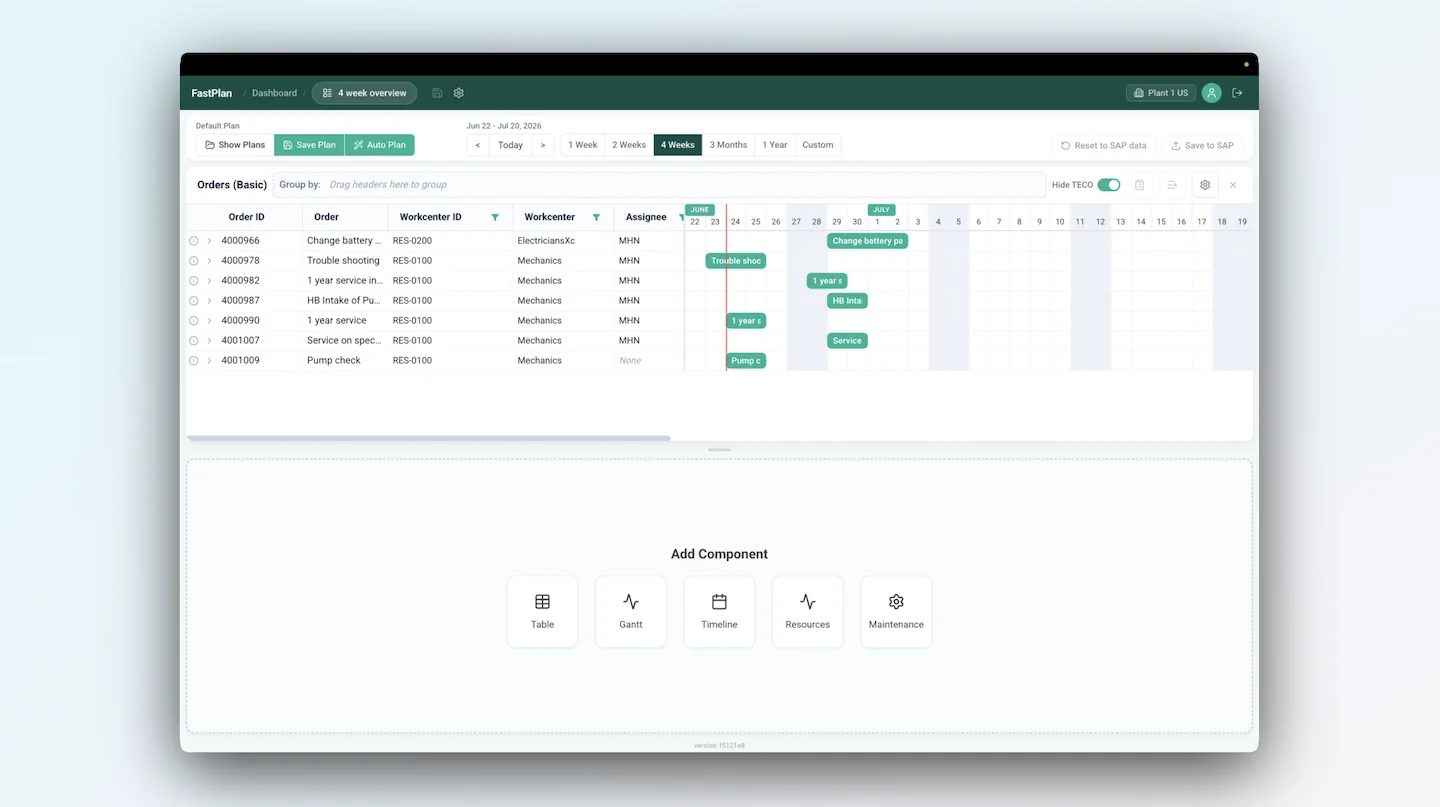Open info icon for order 4000987
Screen dimensions: 1440x807
pyautogui.click(x=194, y=301)
